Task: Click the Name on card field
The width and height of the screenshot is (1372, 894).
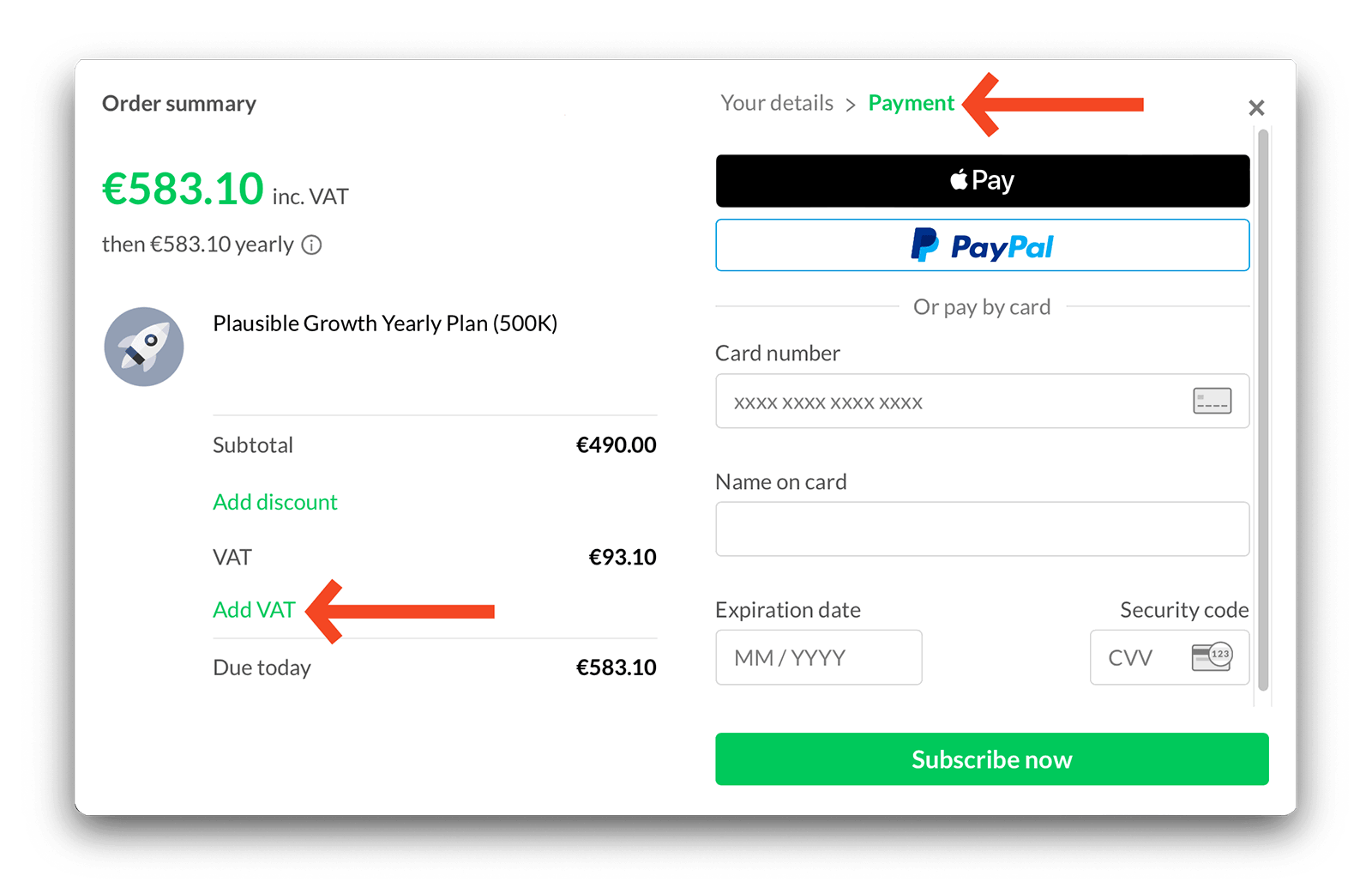Action: pos(982,529)
